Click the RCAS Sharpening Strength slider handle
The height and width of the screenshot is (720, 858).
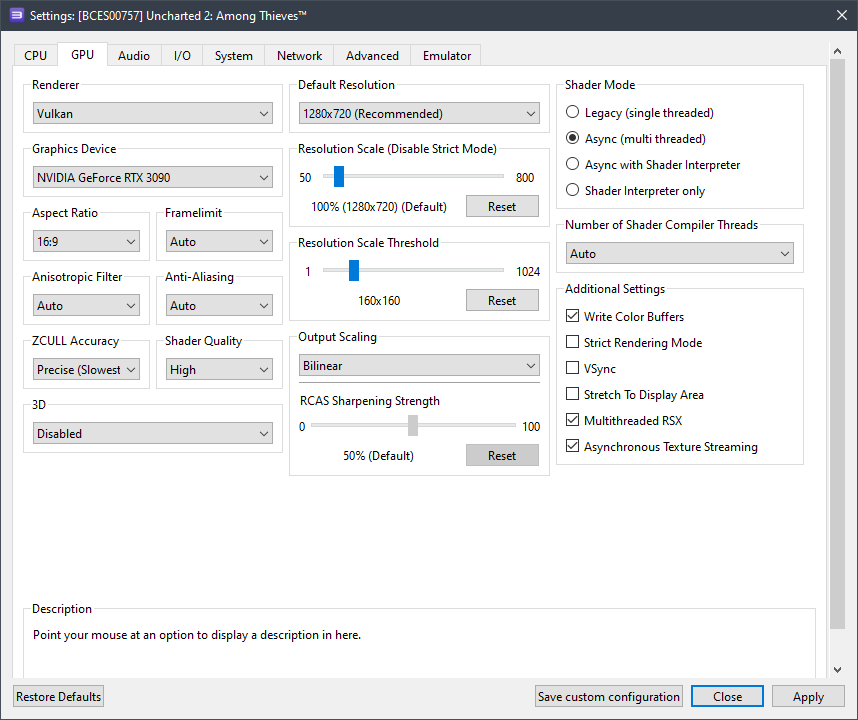pyautogui.click(x=413, y=426)
